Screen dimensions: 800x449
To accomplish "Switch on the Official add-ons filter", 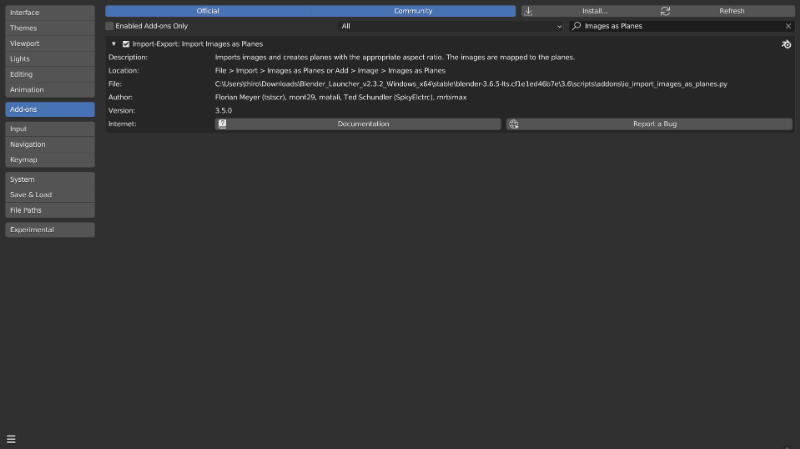I will [207, 11].
